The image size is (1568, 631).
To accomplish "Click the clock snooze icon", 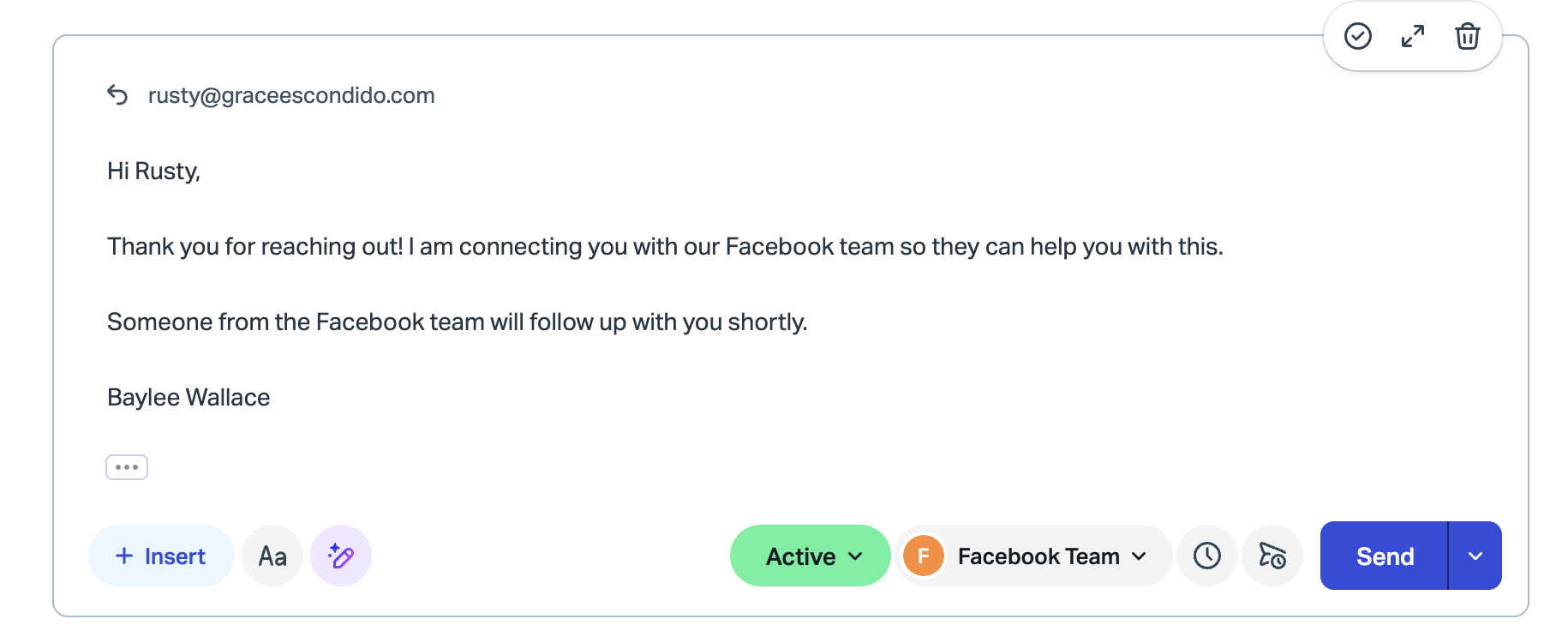I will pos(1207,556).
